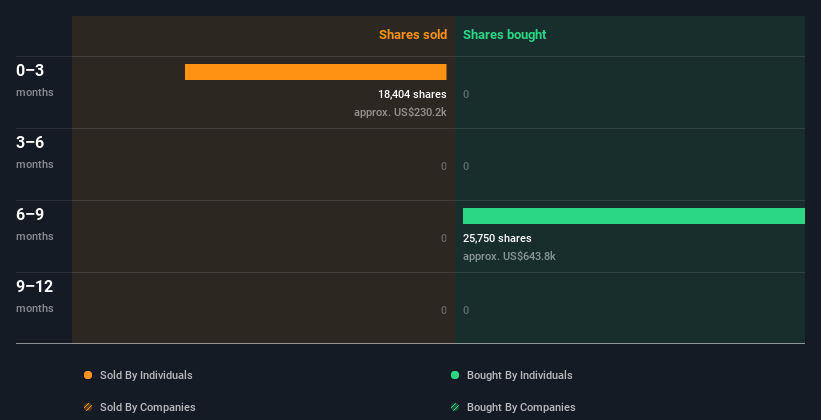Click the 9–12 months row label
The width and height of the screenshot is (821, 420).
click(34, 295)
